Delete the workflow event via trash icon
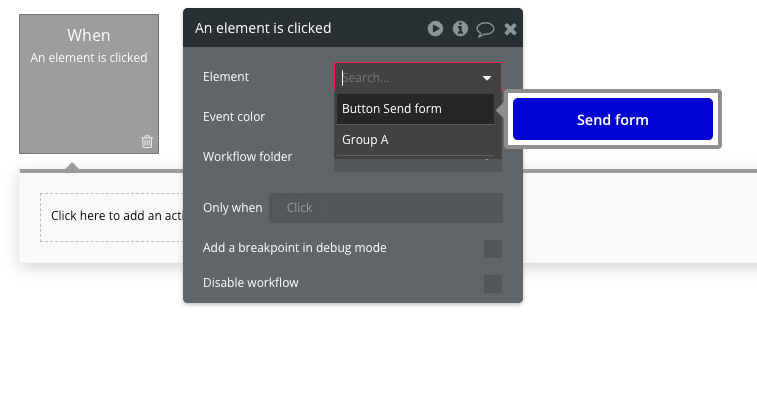The width and height of the screenshot is (757, 416). (x=147, y=141)
